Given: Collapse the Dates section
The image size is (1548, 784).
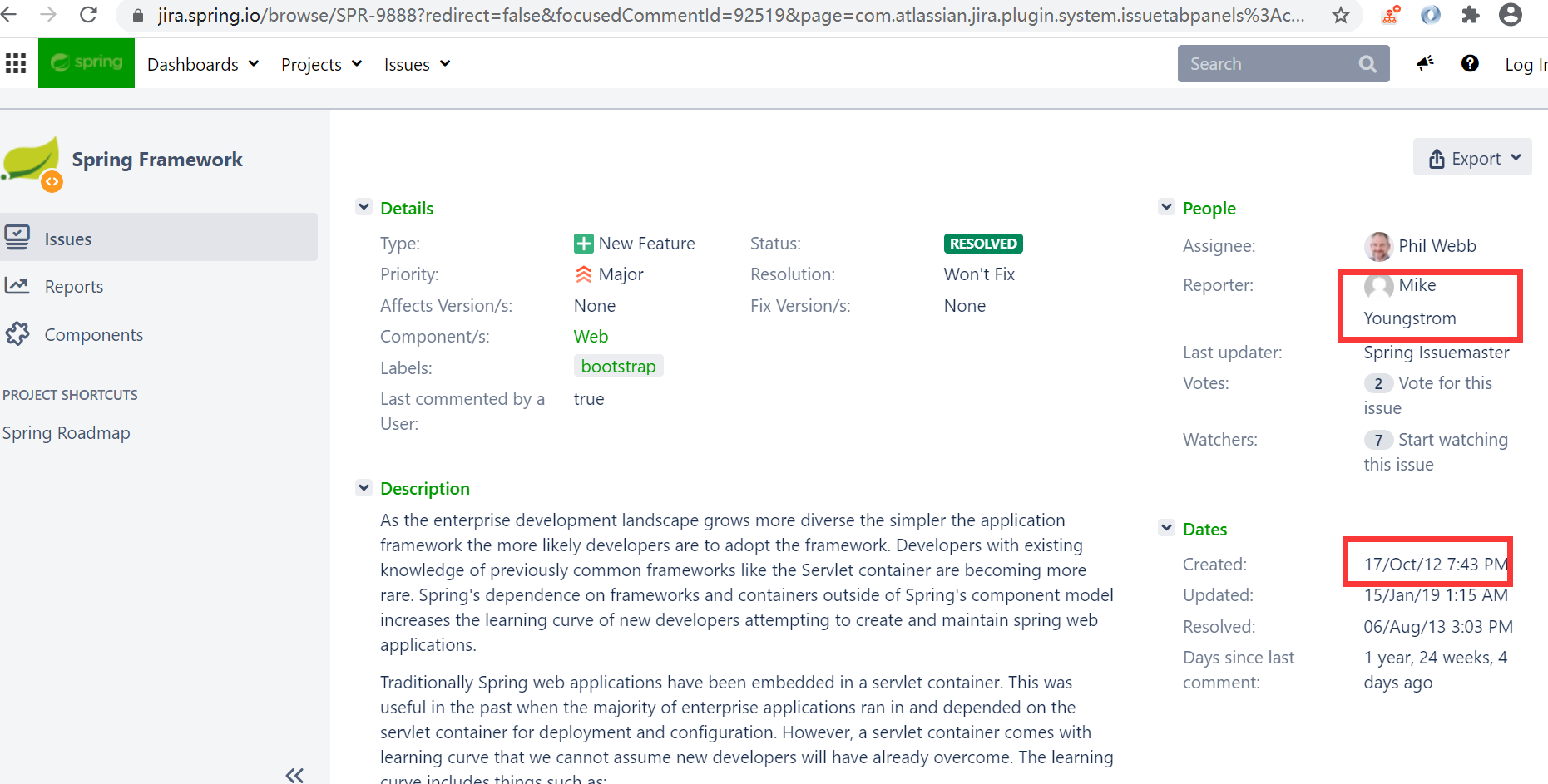Looking at the screenshot, I should pos(1166,528).
